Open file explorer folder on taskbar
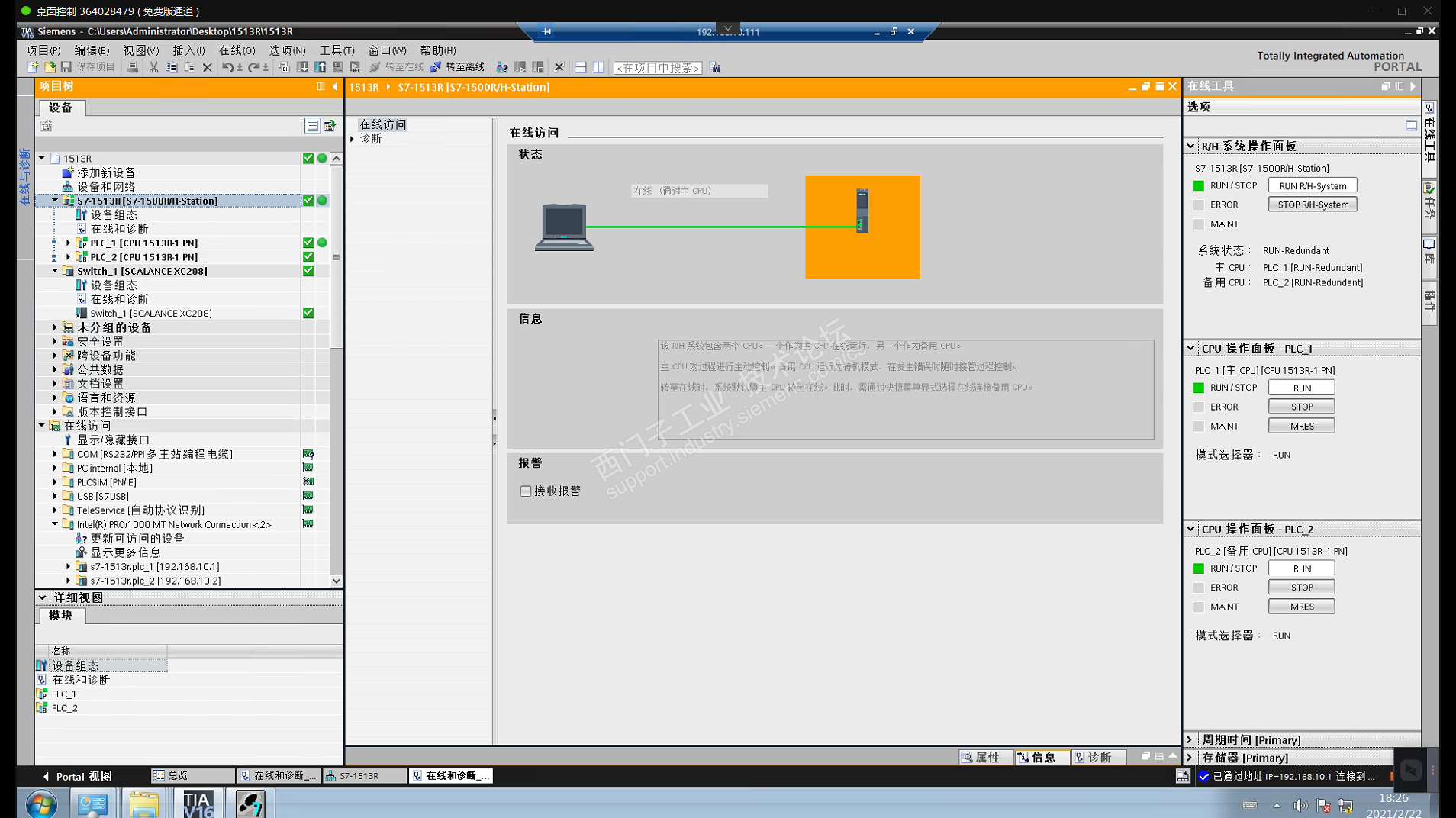This screenshot has height=818, width=1456. (143, 804)
